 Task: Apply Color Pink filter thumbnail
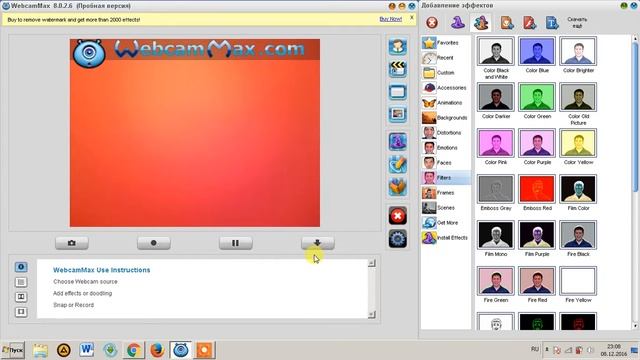click(x=496, y=143)
